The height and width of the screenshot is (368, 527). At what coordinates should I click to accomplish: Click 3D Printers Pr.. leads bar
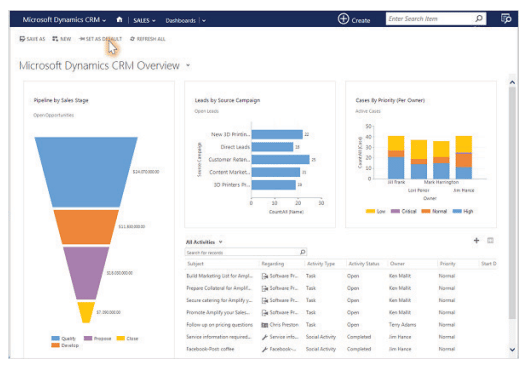coord(274,185)
